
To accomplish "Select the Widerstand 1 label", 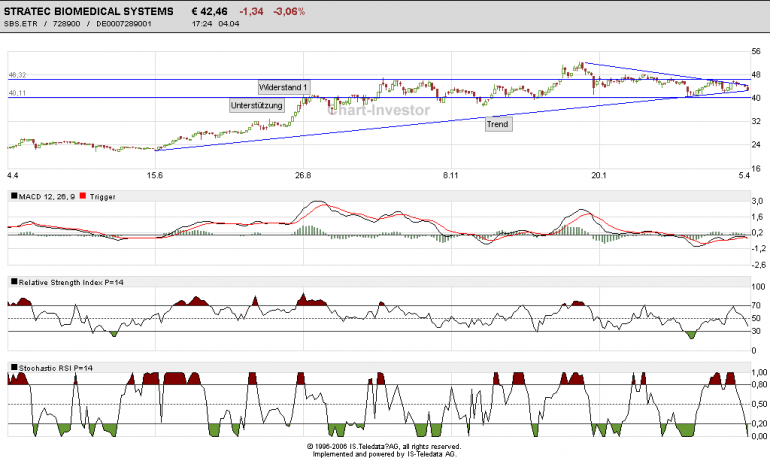I will 283,87.
